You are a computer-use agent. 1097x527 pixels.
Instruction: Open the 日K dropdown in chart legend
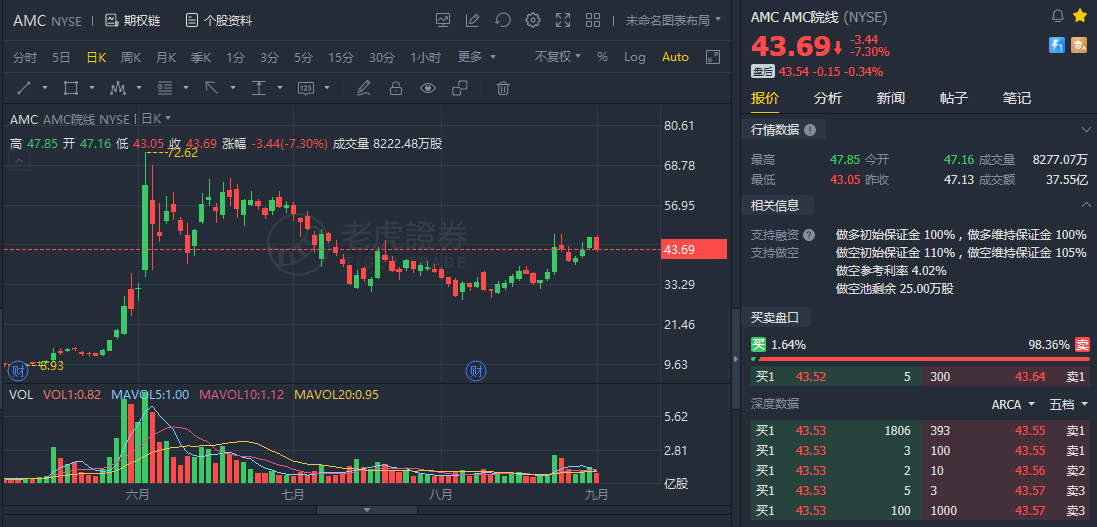click(156, 119)
